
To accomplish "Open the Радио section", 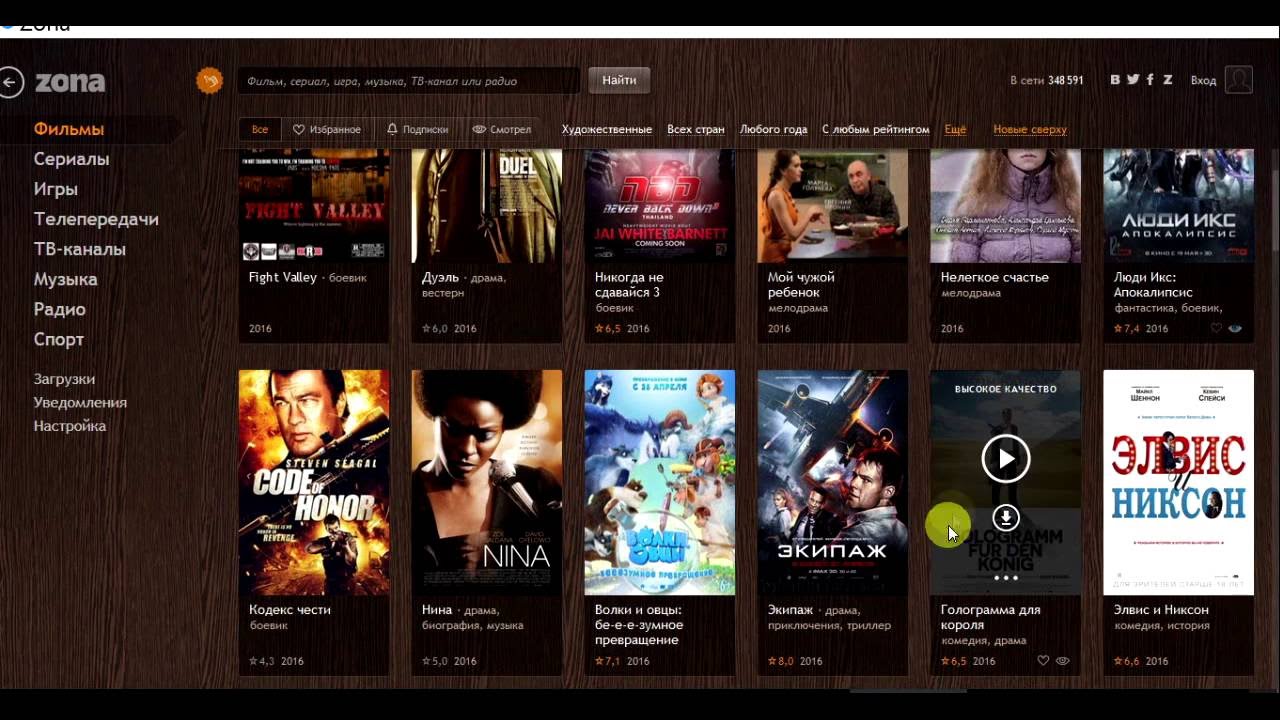I will pyautogui.click(x=59, y=309).
